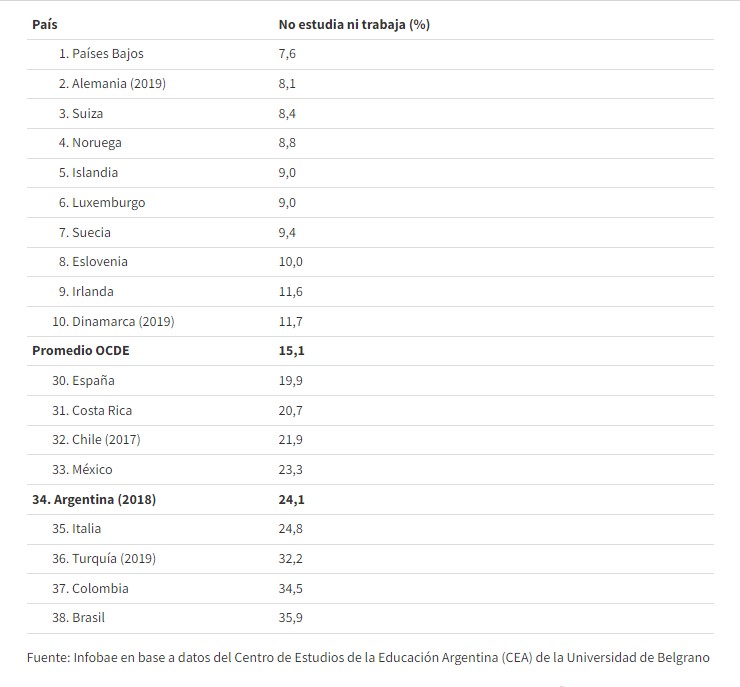Select the highlighted Argentina (2018) row
The image size is (740, 687).
pos(370,499)
